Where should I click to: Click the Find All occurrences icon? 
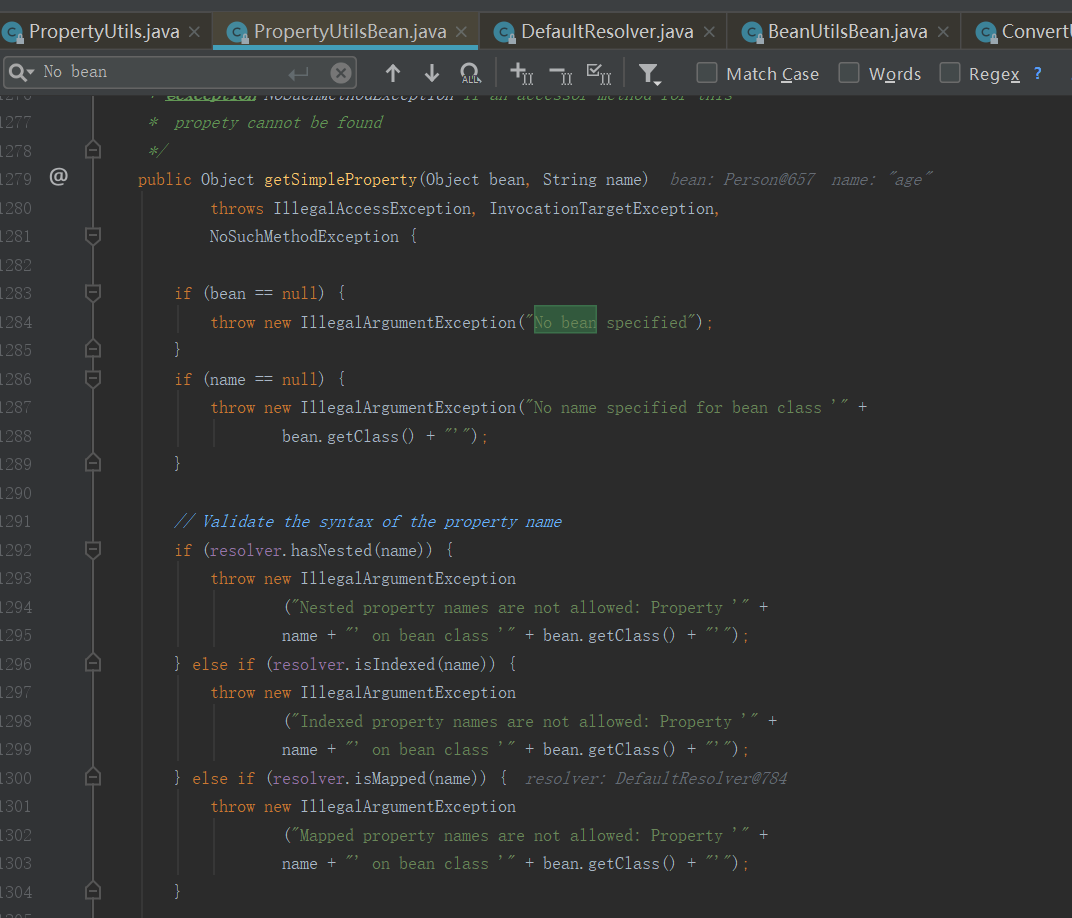click(x=469, y=73)
